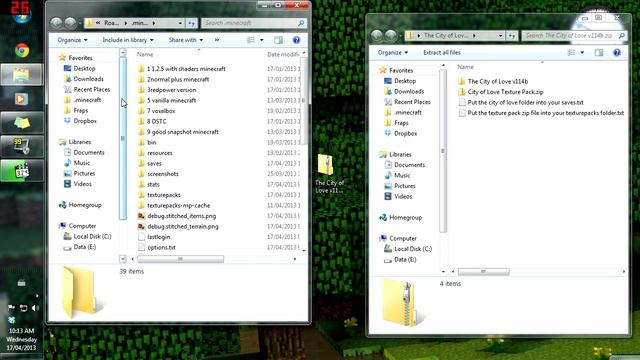The width and height of the screenshot is (640, 360).
Task: Select the saves folder
Action: [x=154, y=163]
